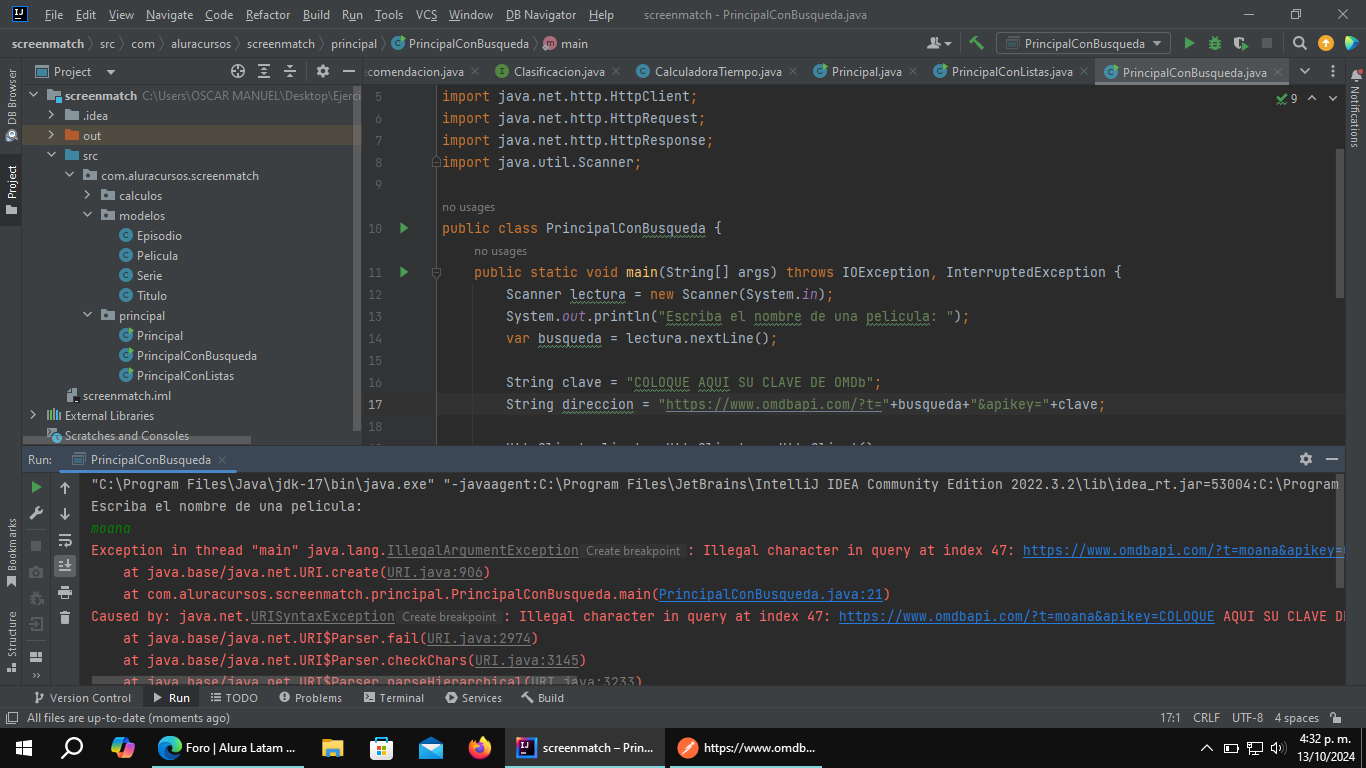Viewport: 1366px width, 768px height.
Task: Show hidden editor tabs chevron
Action: pyautogui.click(x=1303, y=71)
